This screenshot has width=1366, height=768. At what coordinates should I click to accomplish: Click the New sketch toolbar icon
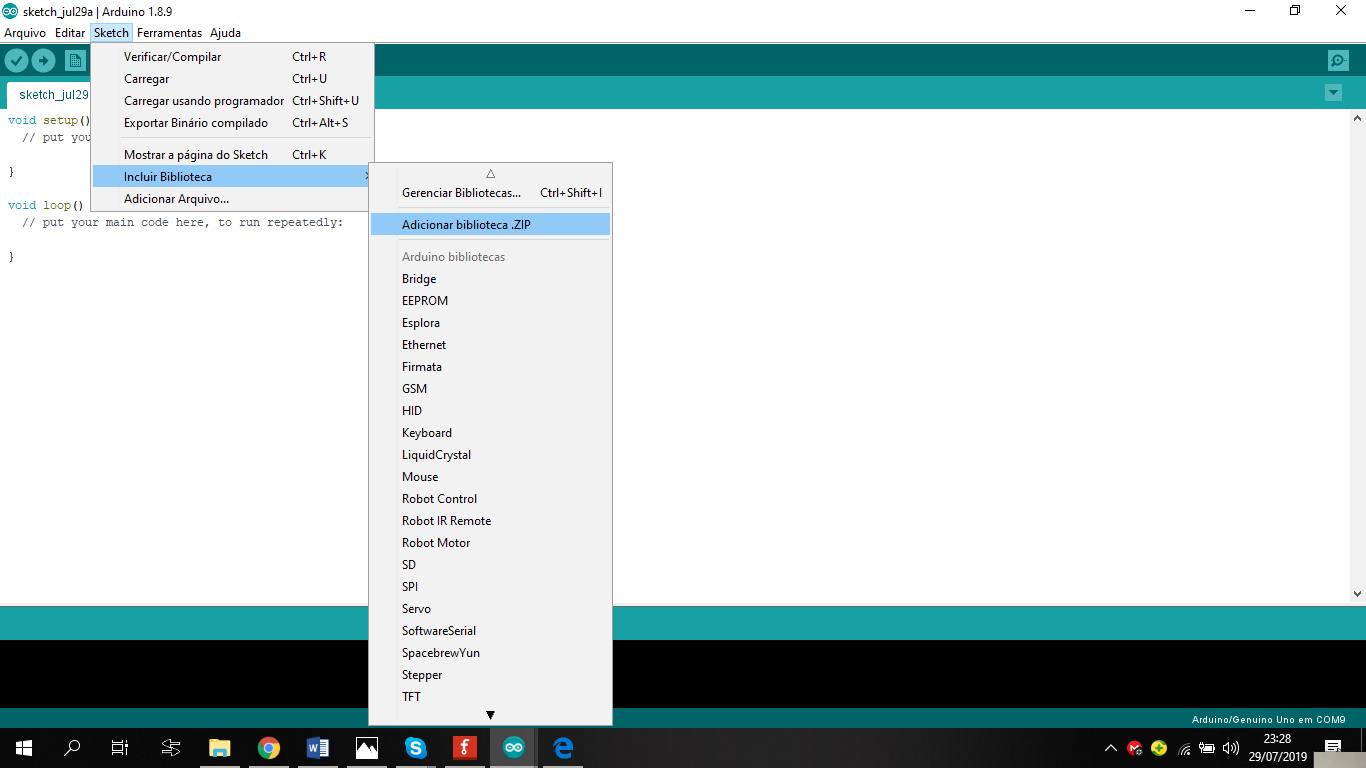[x=75, y=61]
